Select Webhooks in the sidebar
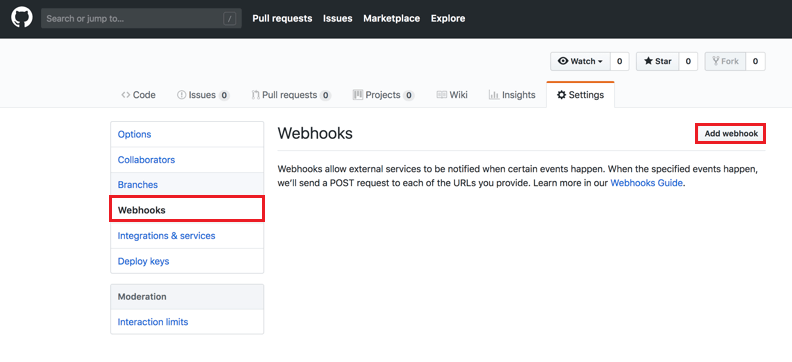The image size is (792, 362). tap(187, 210)
